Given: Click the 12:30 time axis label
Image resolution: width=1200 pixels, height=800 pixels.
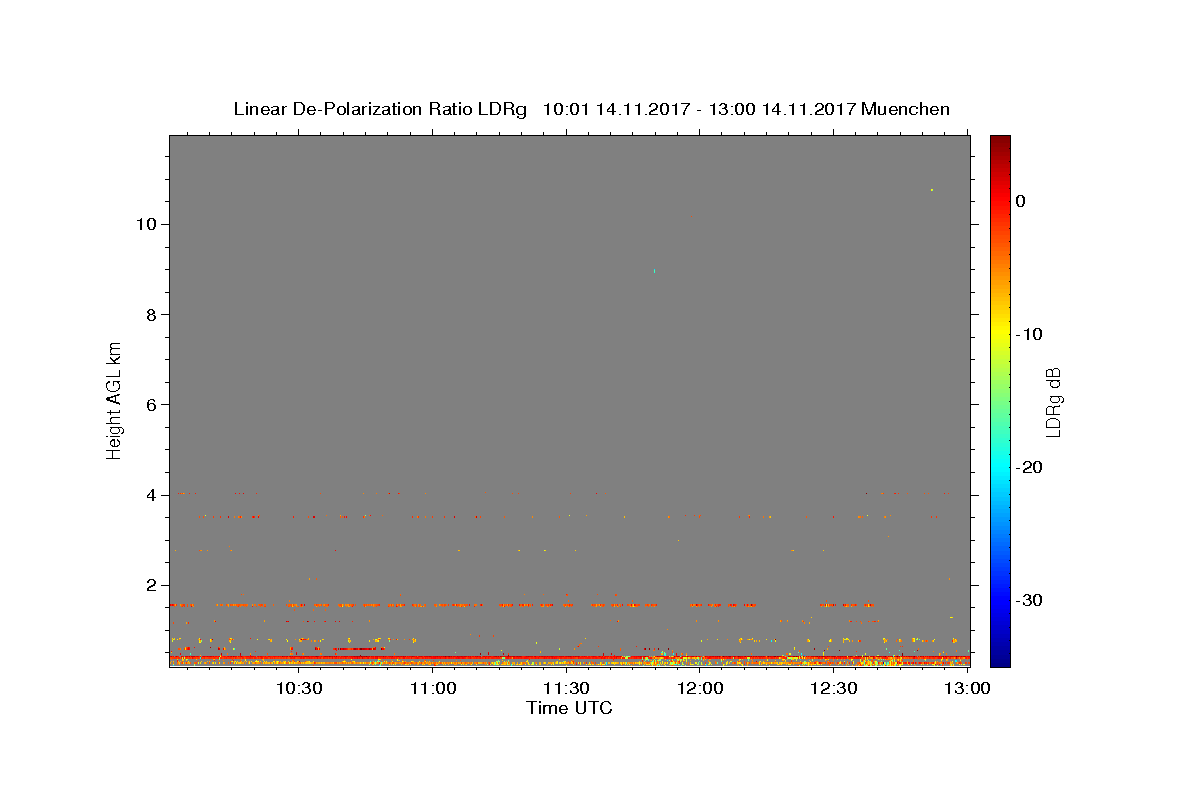Looking at the screenshot, I should click(x=834, y=688).
